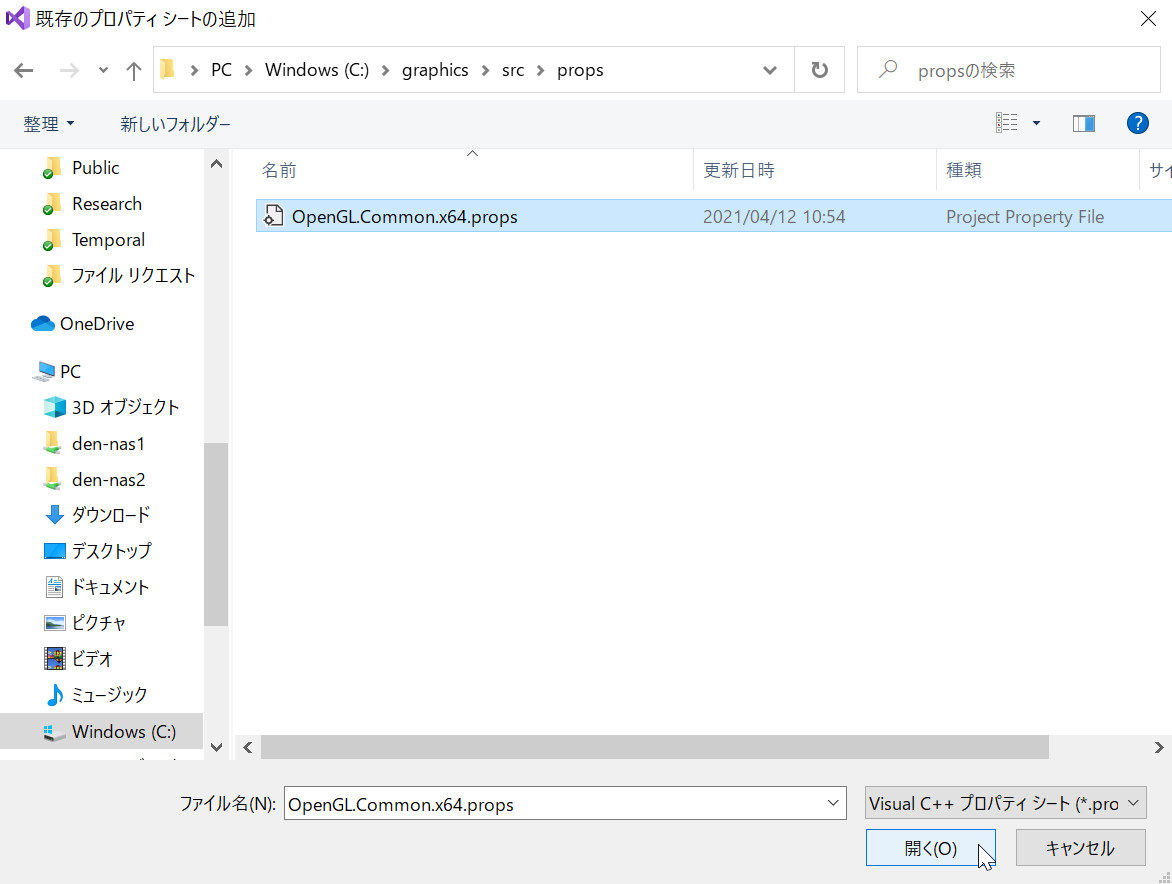
Task: Click the ファイル名 input field
Action: tap(553, 804)
